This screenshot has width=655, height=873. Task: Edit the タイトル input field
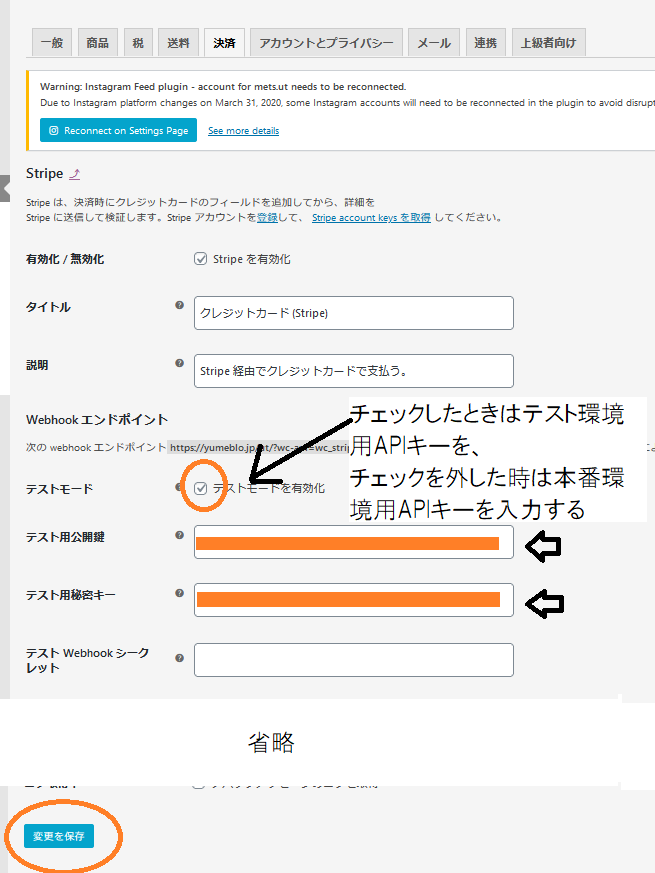point(354,313)
